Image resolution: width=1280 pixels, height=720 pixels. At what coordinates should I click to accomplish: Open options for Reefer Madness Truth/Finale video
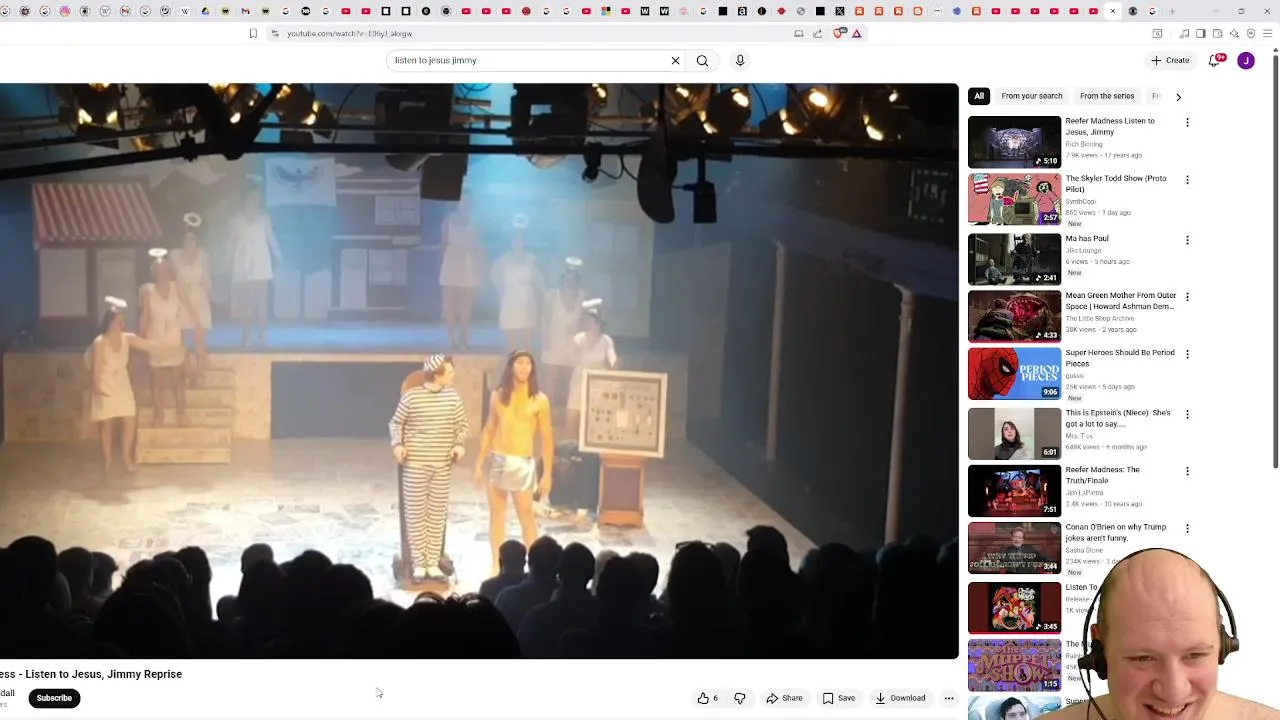pos(1187,471)
